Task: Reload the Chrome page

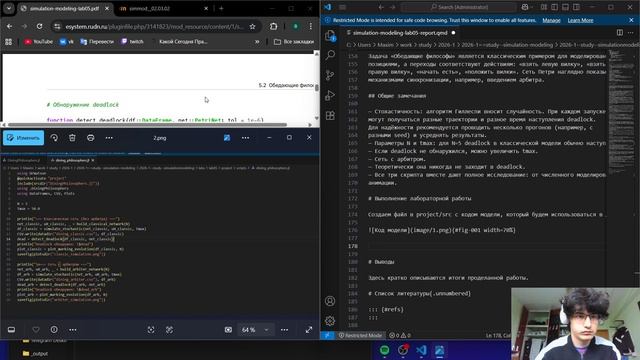Action: tap(39, 26)
